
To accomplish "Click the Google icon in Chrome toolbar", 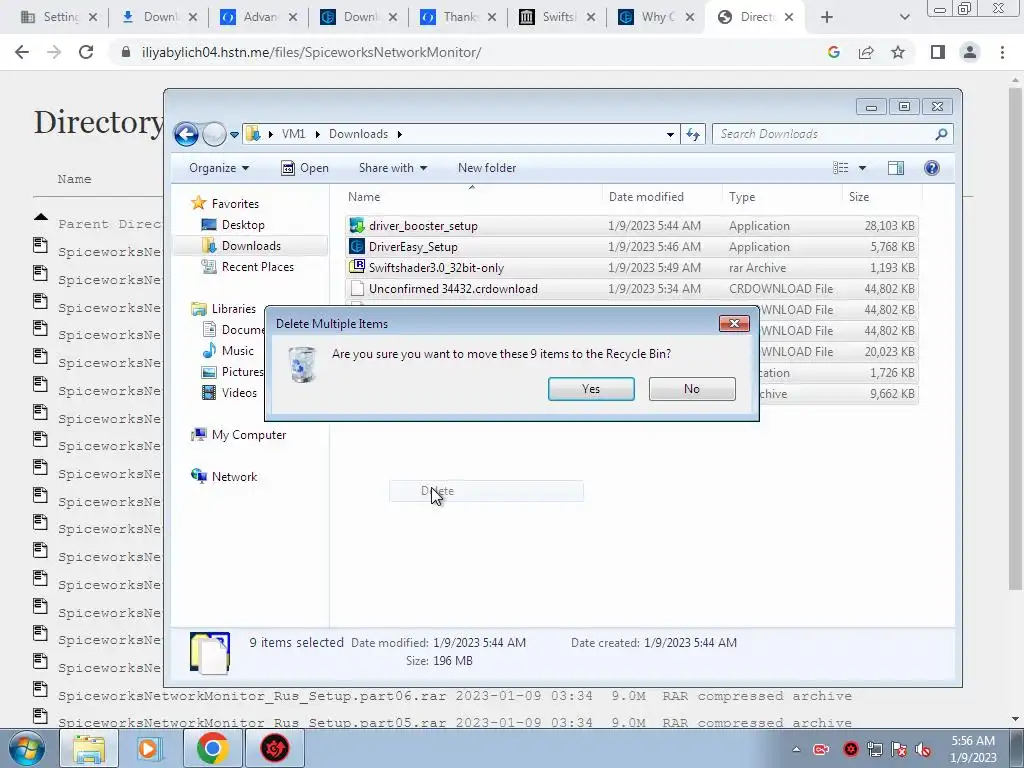I will click(833, 52).
